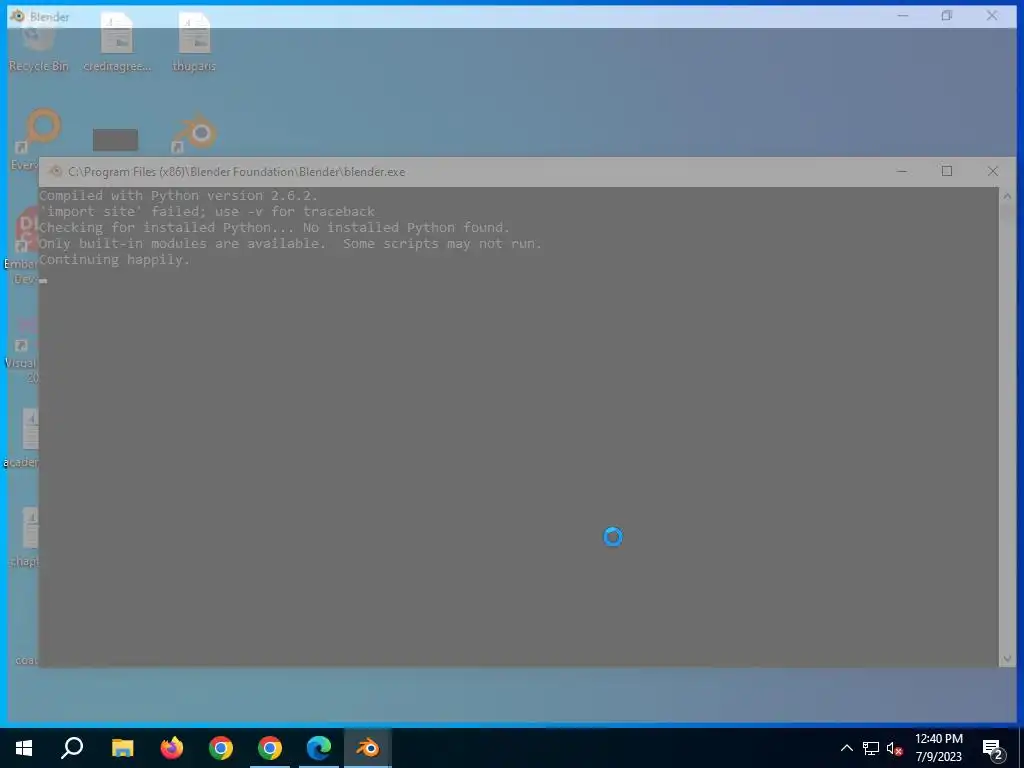1024x768 pixels.
Task: Select the Blender desktop shortcut icon
Action: pos(194,133)
